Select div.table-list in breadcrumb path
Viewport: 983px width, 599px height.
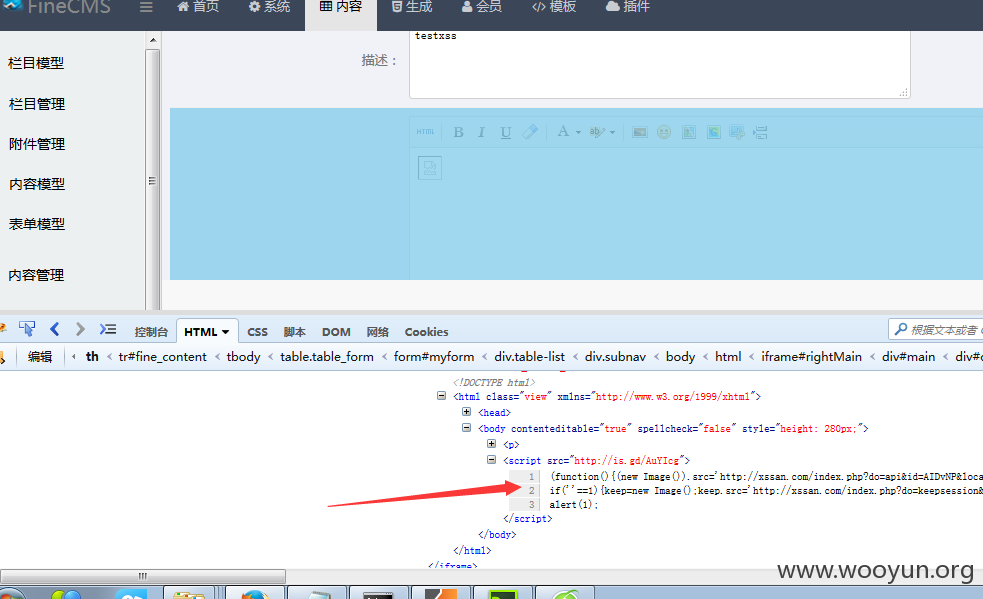(530, 357)
